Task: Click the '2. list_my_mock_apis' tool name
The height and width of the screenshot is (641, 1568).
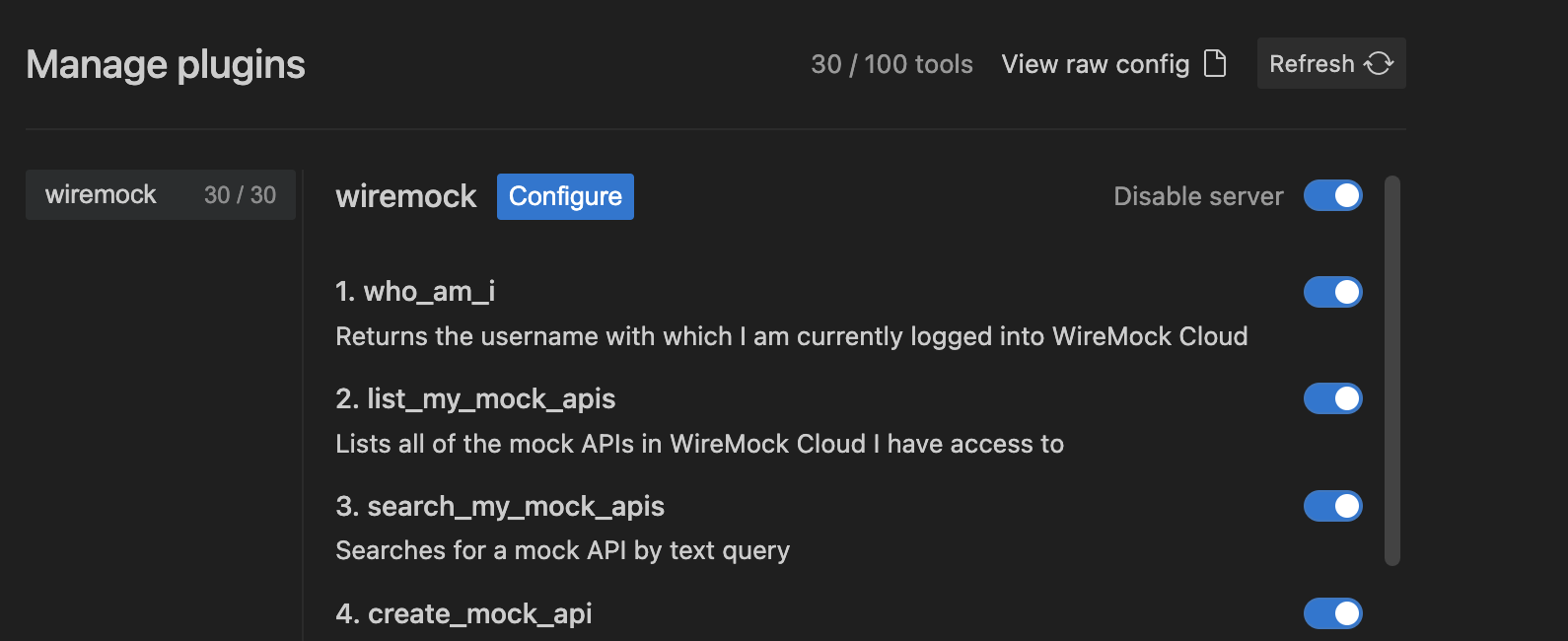Action: pyautogui.click(x=475, y=399)
